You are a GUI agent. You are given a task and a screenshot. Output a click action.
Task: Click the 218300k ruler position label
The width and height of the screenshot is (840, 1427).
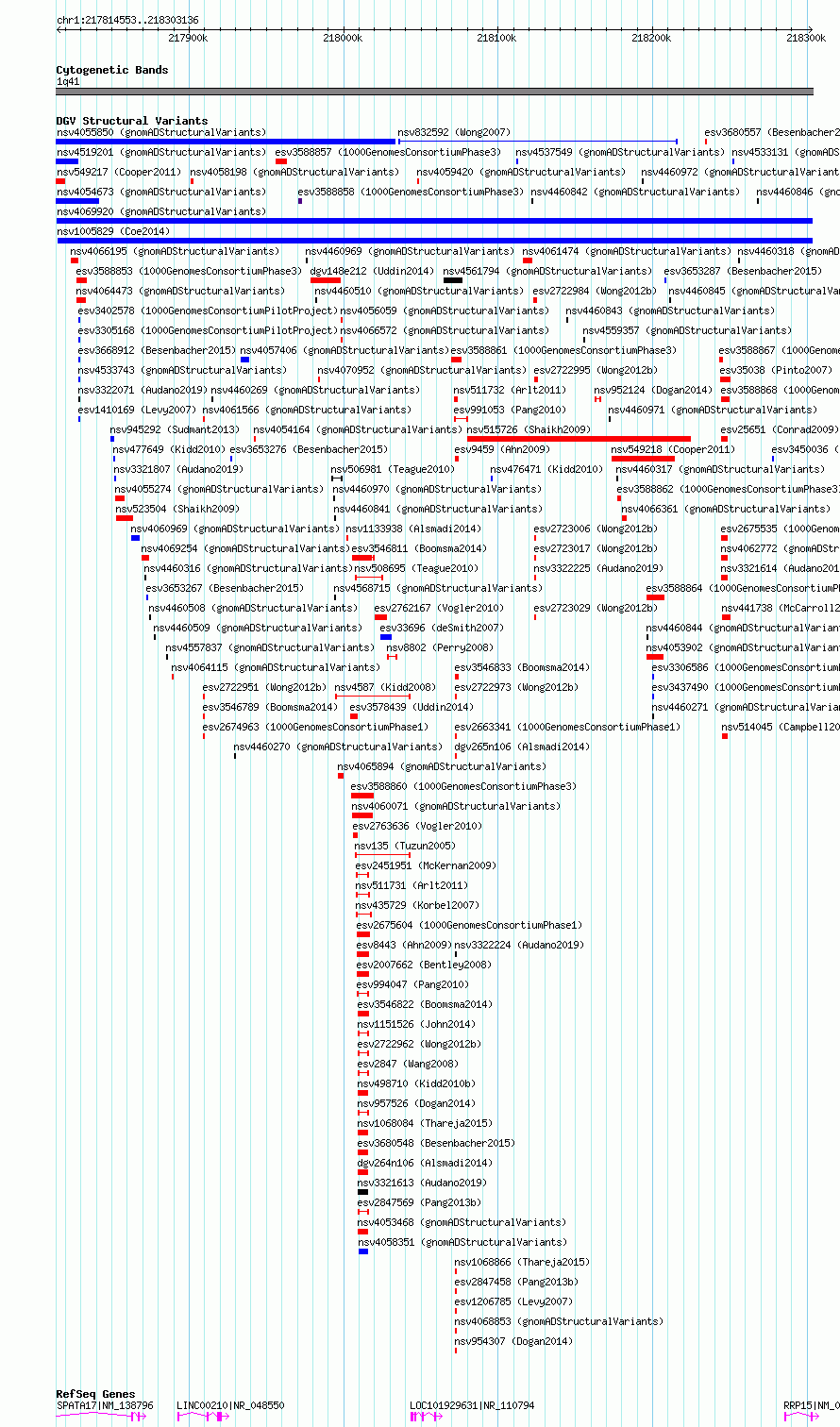[805, 38]
